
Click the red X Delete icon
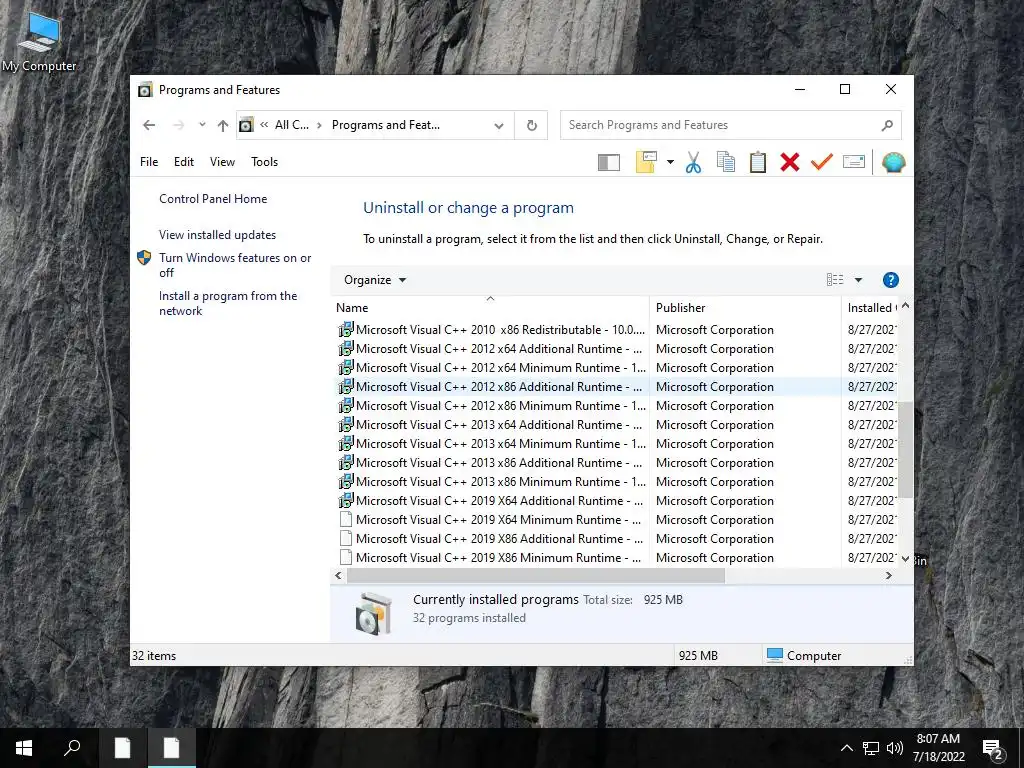point(790,162)
